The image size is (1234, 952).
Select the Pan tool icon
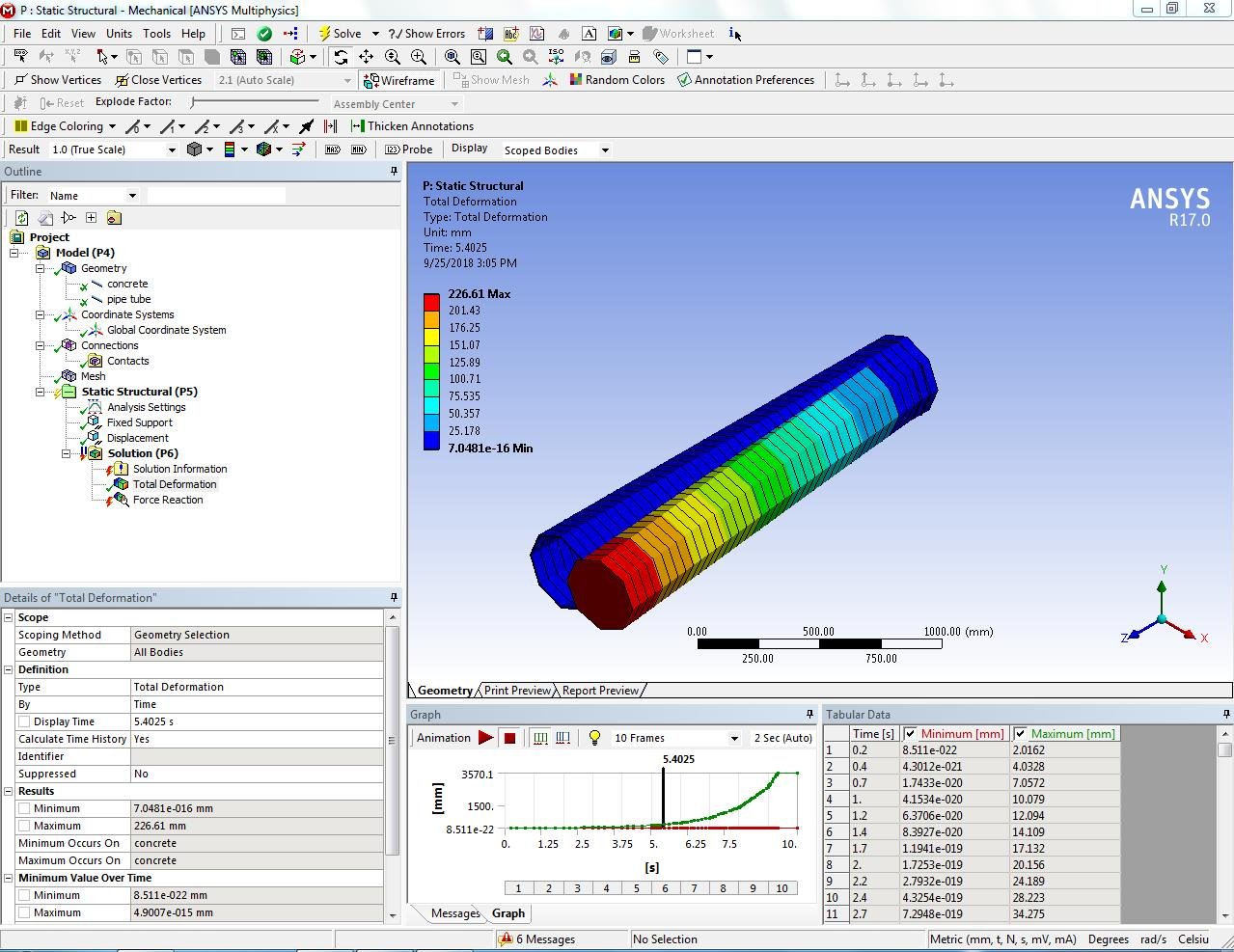click(x=366, y=57)
